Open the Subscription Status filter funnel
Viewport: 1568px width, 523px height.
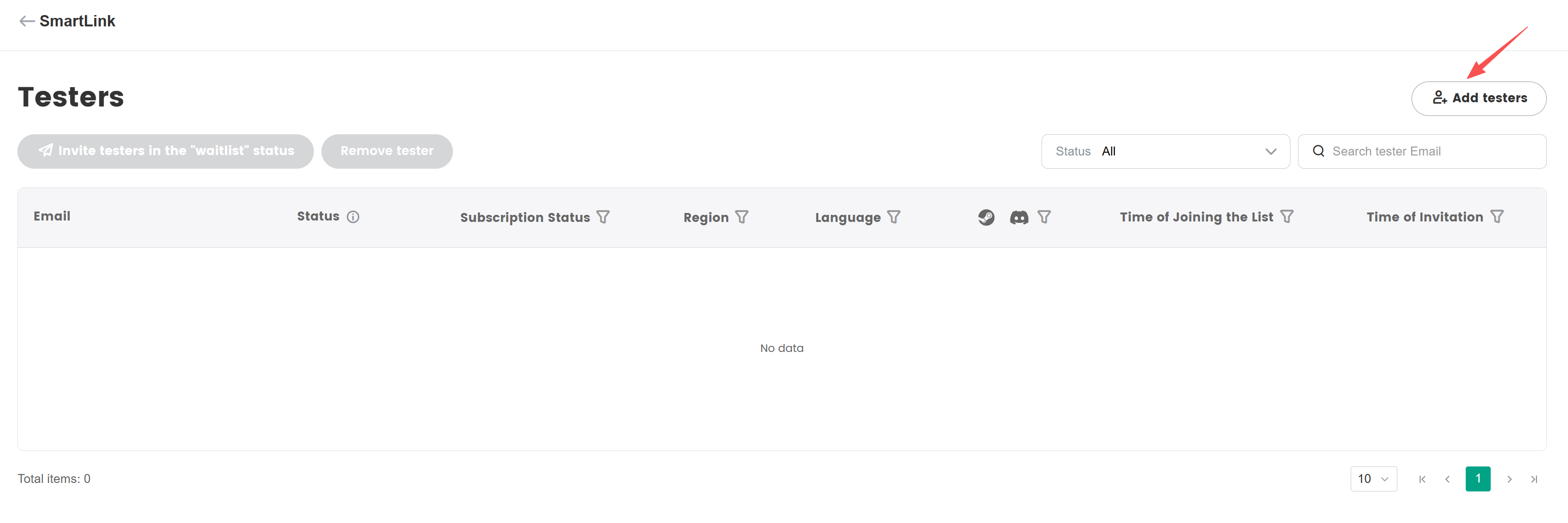point(603,217)
